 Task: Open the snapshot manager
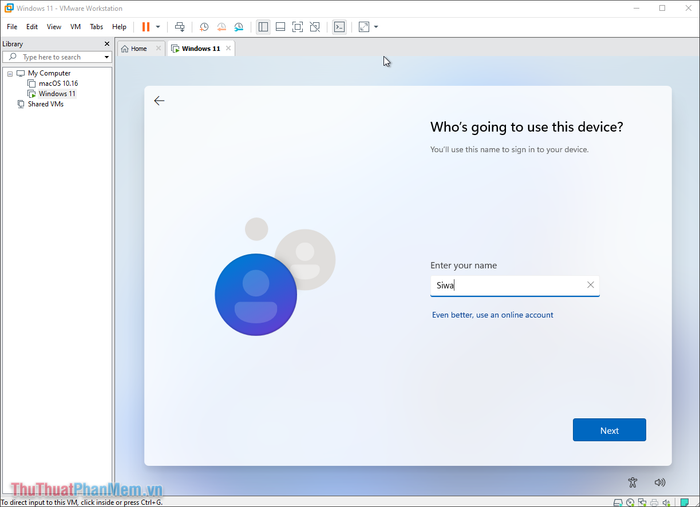click(x=239, y=27)
